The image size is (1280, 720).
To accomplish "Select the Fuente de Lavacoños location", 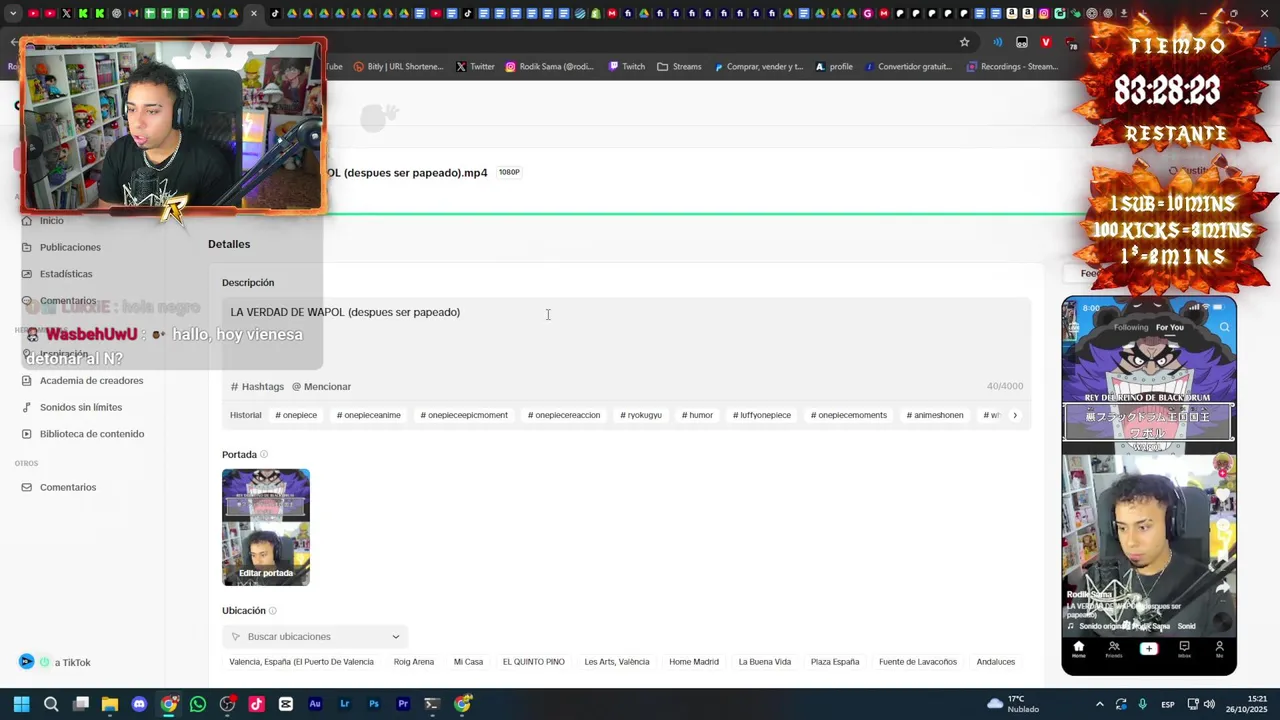I will click(x=918, y=662).
